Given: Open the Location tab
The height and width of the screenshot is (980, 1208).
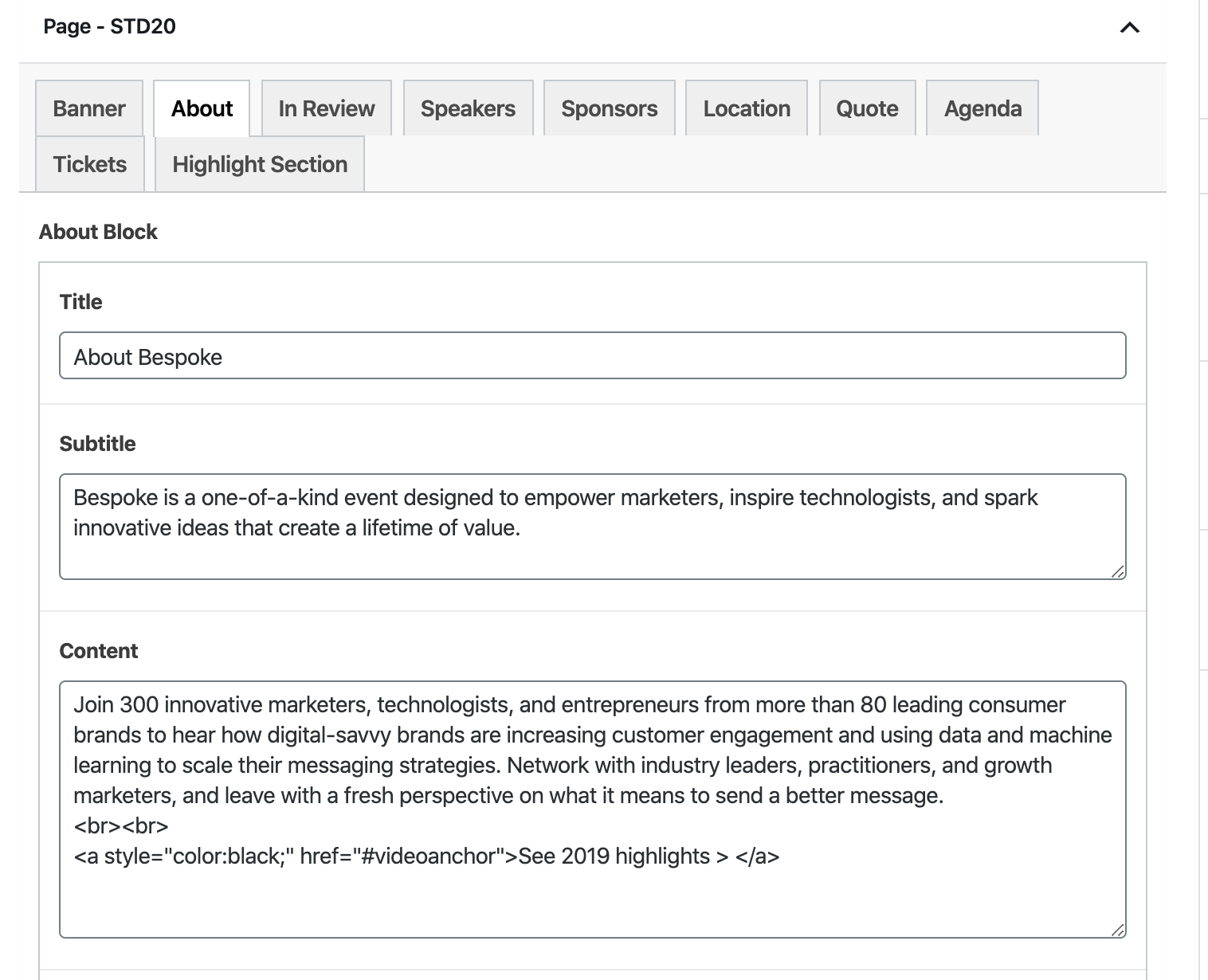Looking at the screenshot, I should 747,108.
